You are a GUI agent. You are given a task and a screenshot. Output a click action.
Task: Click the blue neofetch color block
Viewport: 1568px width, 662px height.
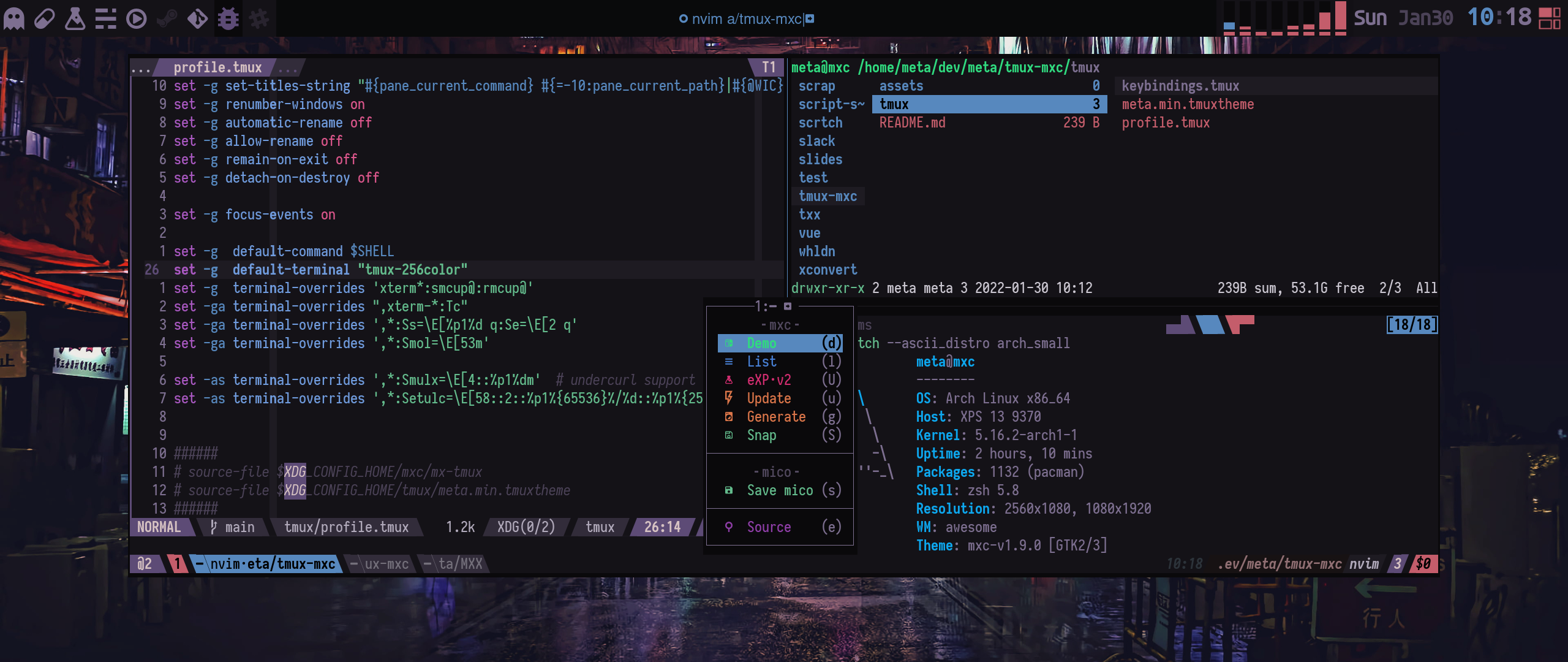1210,324
